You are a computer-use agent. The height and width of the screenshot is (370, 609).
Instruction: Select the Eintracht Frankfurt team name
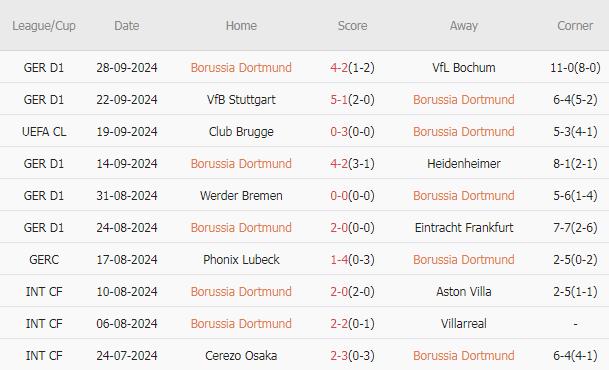[464, 228]
